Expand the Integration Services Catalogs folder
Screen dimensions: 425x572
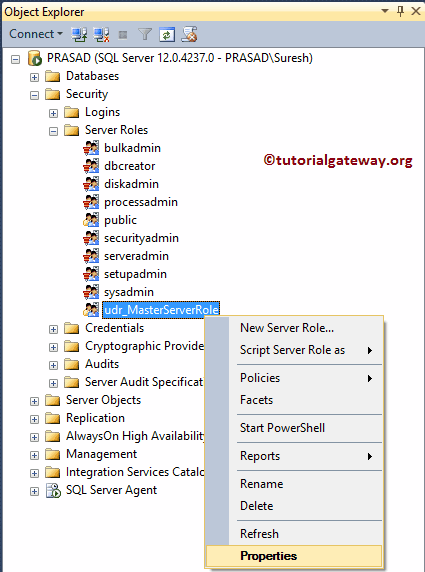(x=34, y=473)
